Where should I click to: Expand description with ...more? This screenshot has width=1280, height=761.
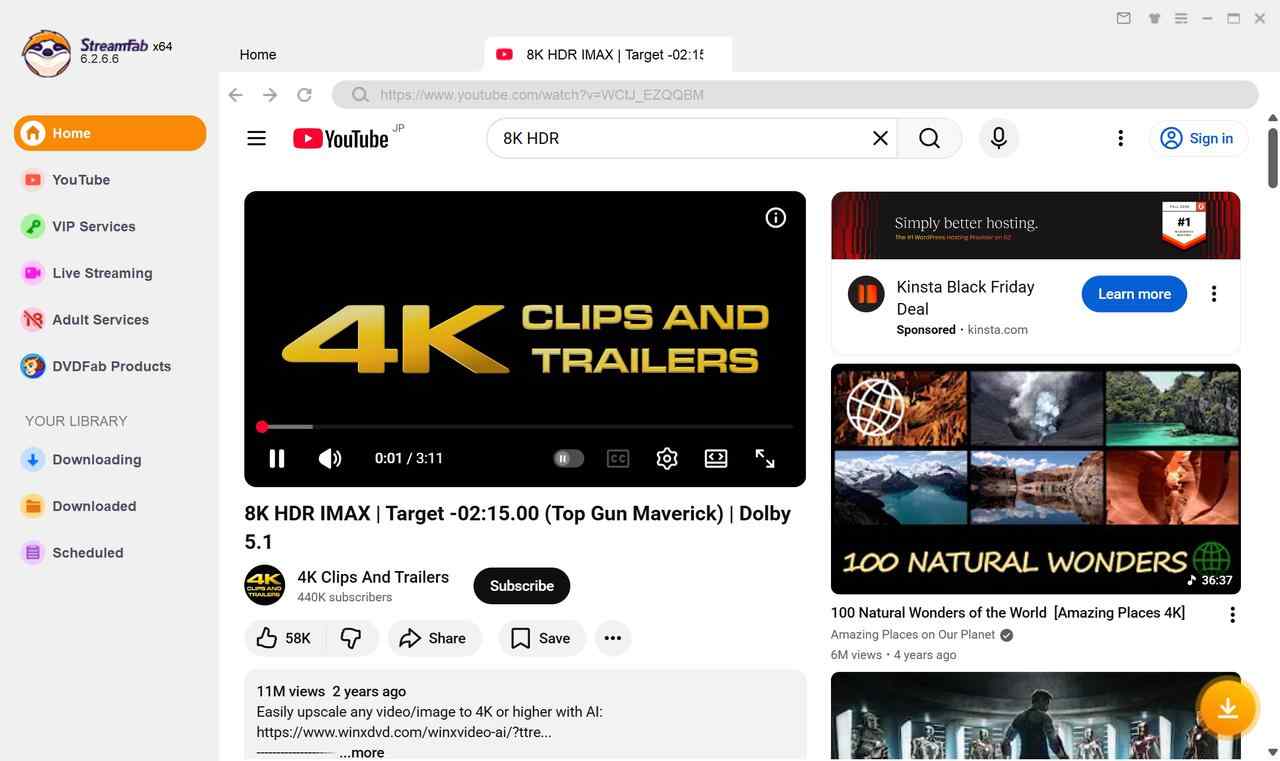point(361,752)
